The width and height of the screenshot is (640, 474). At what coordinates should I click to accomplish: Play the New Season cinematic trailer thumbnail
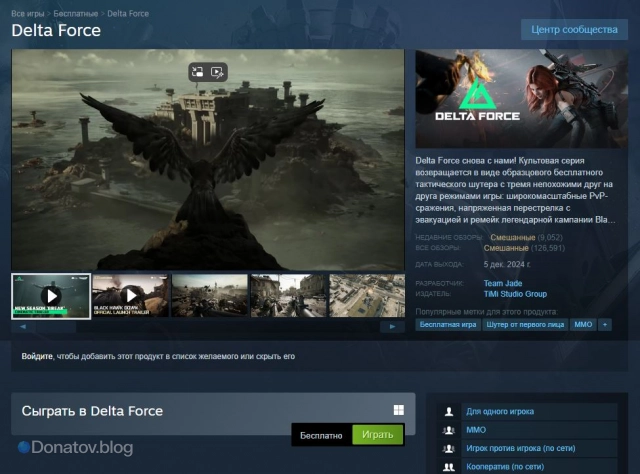[x=51, y=296]
